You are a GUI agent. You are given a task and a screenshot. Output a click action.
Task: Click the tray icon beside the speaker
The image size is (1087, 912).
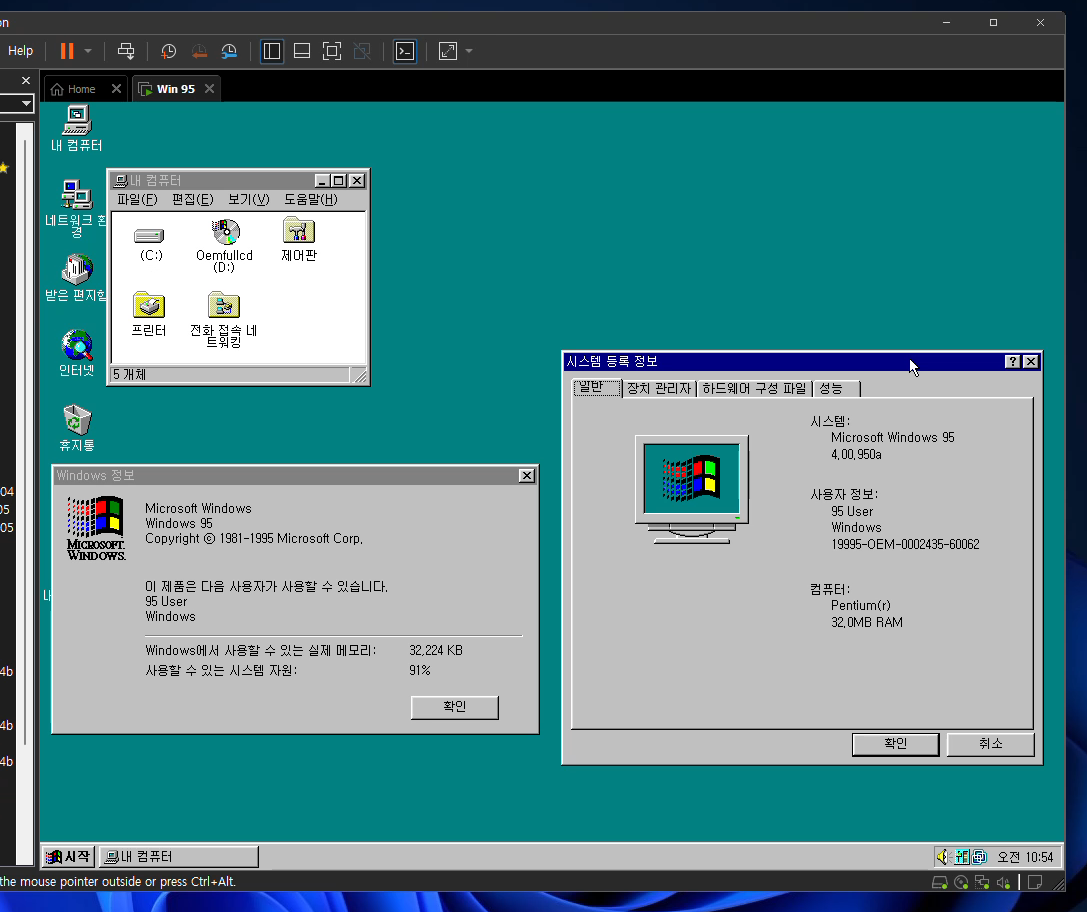pyautogui.click(x=962, y=857)
